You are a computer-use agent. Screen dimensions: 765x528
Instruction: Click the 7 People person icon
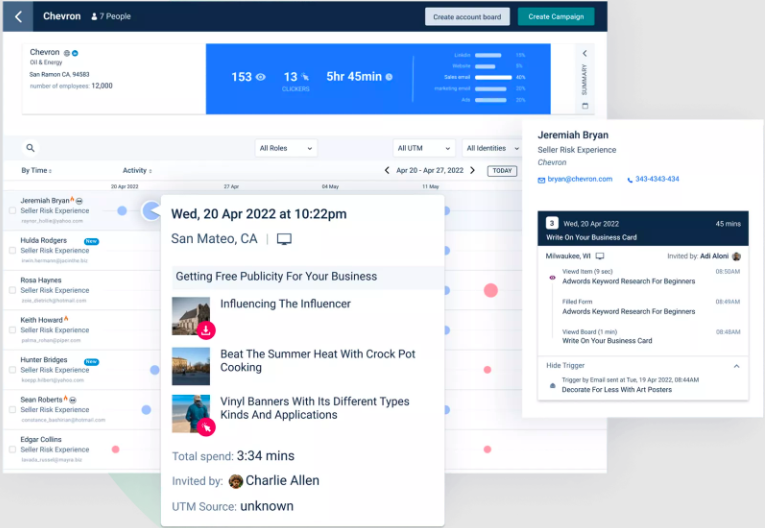[x=94, y=17]
